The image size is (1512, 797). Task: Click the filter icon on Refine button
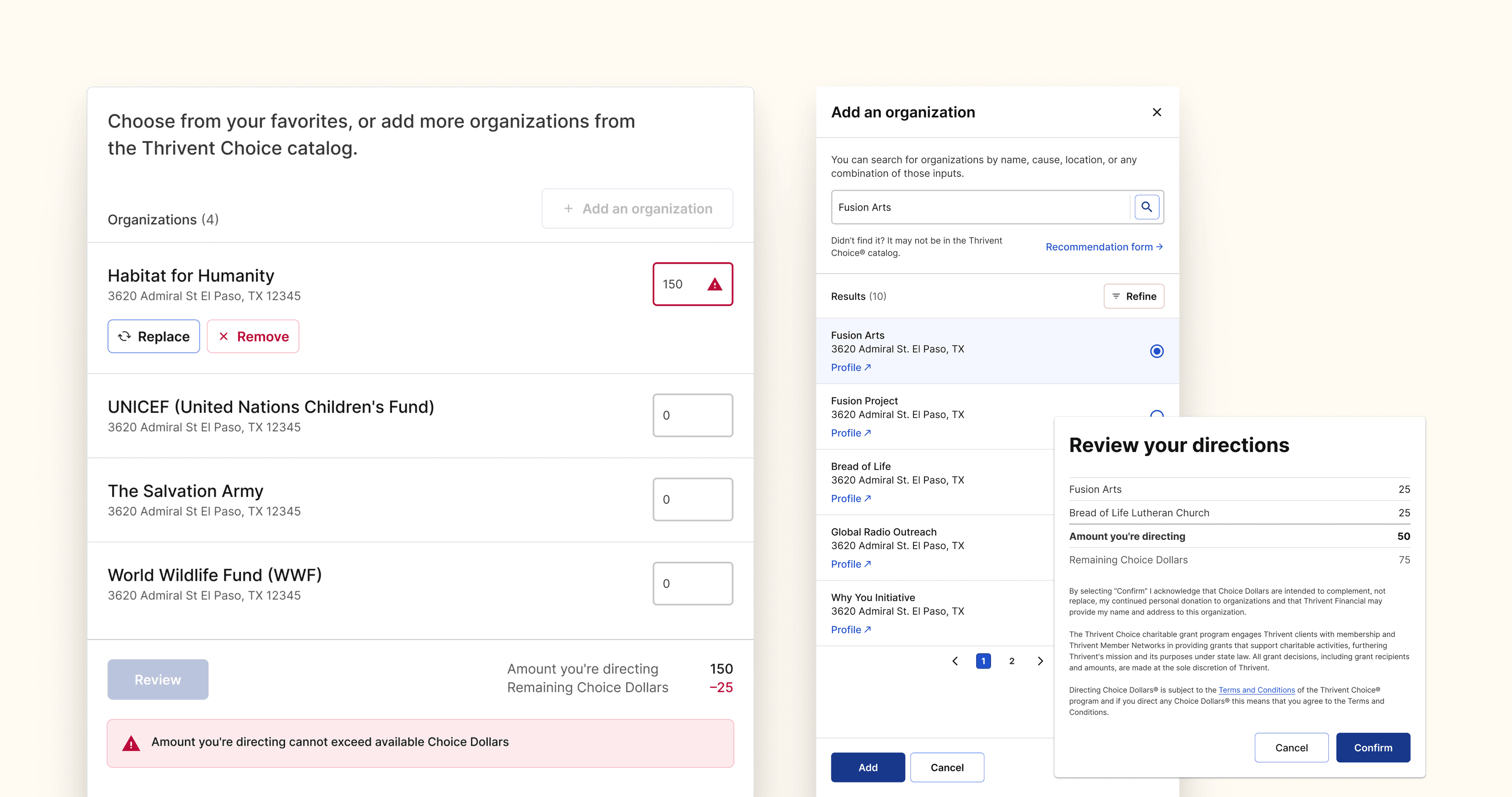point(1116,296)
